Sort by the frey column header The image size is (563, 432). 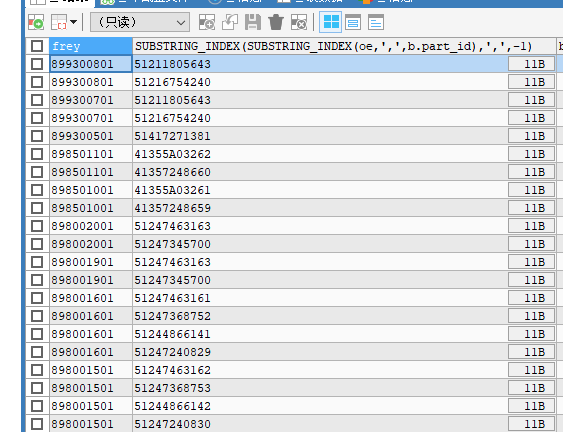pyautogui.click(x=91, y=46)
